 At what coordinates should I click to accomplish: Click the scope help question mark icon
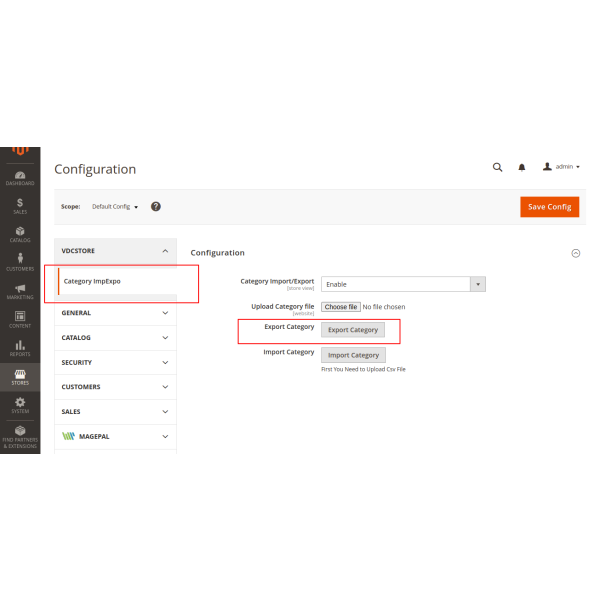pyautogui.click(x=156, y=206)
